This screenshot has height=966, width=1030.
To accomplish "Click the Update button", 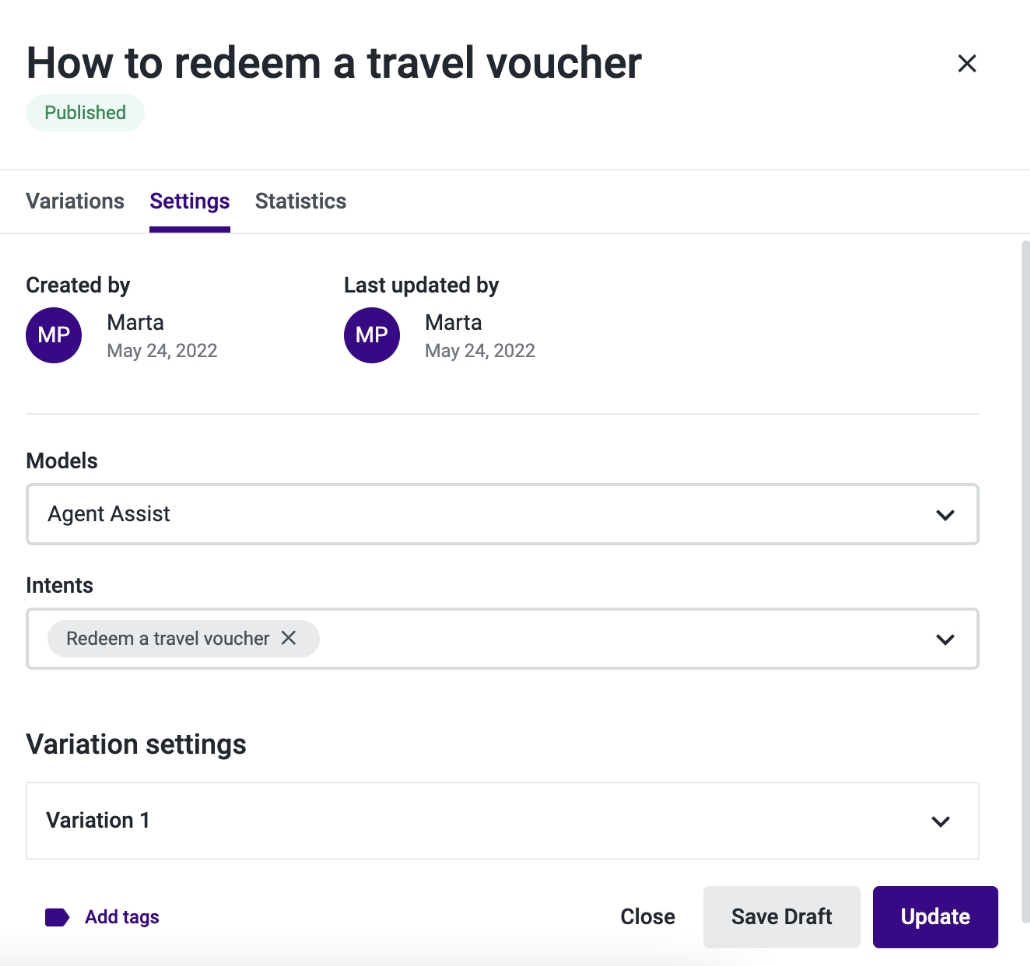I will click(935, 917).
